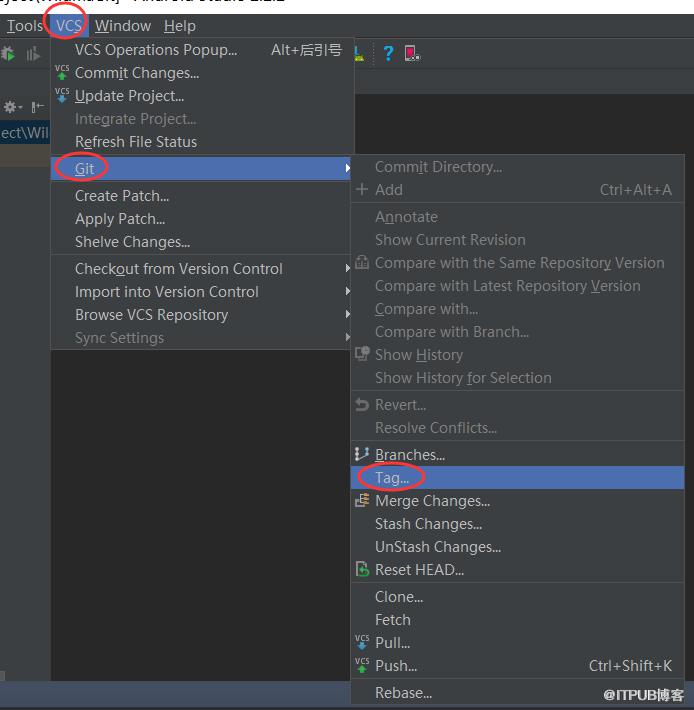Select Reset HEAD option
Viewport: 694px width, 710px height.
coord(517,570)
